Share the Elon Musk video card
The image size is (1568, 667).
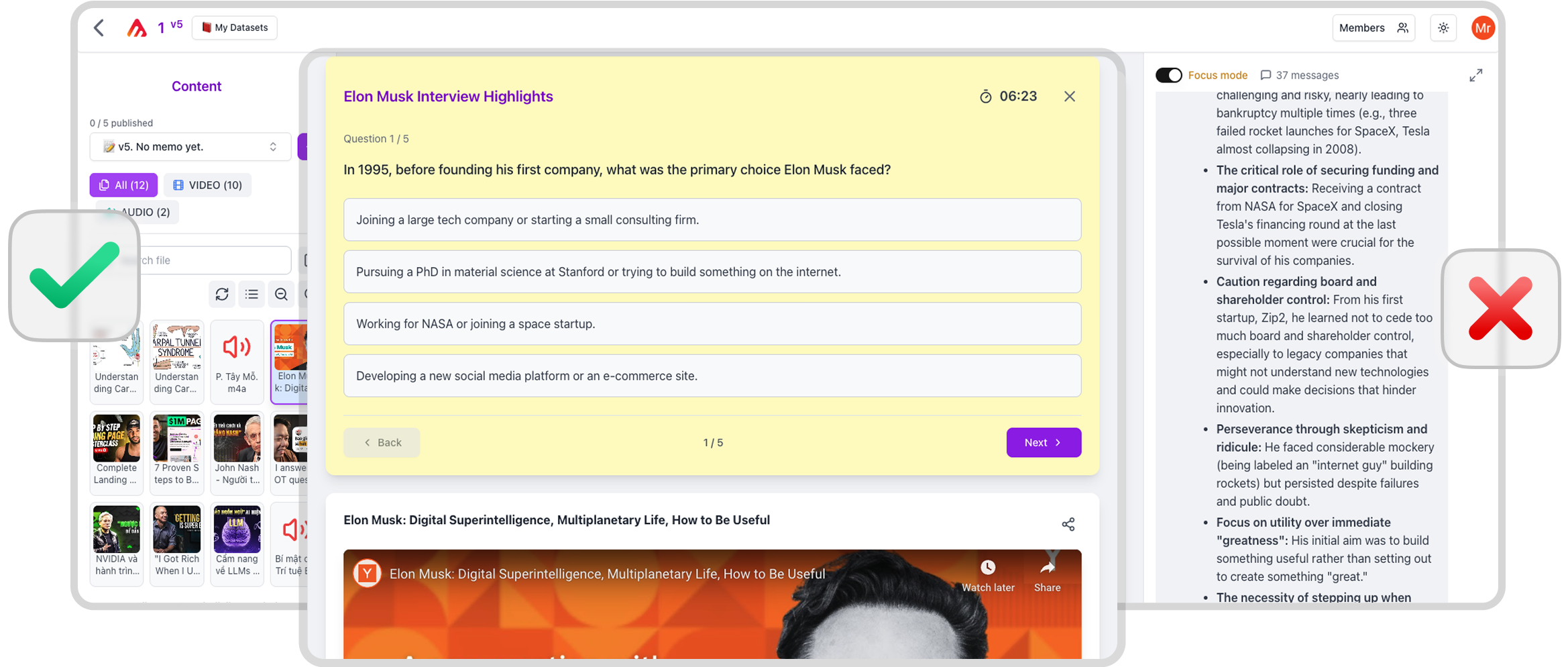coord(1068,524)
